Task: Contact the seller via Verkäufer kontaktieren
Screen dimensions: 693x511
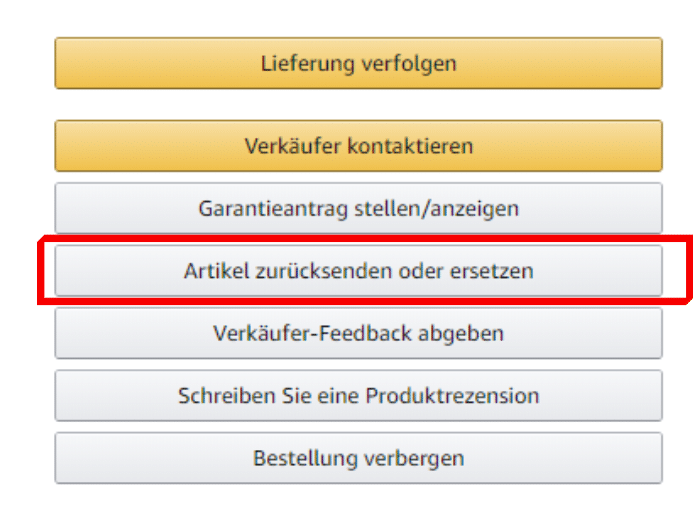Action: [358, 146]
